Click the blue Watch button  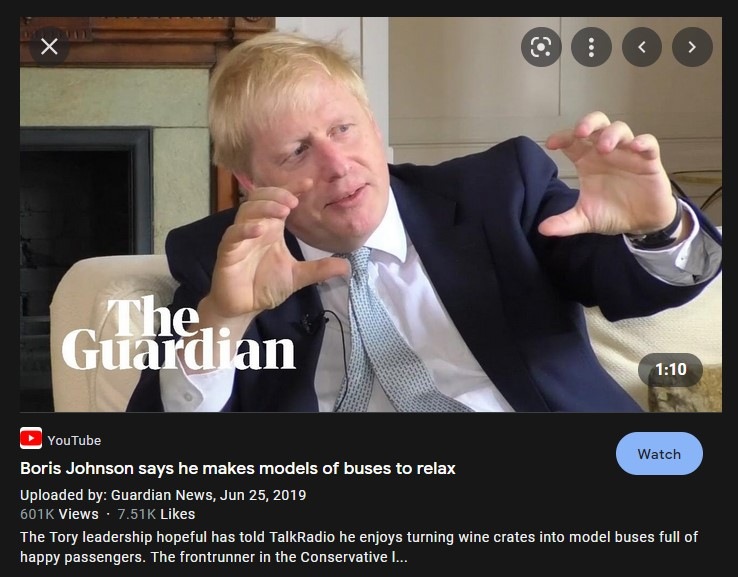(x=659, y=454)
